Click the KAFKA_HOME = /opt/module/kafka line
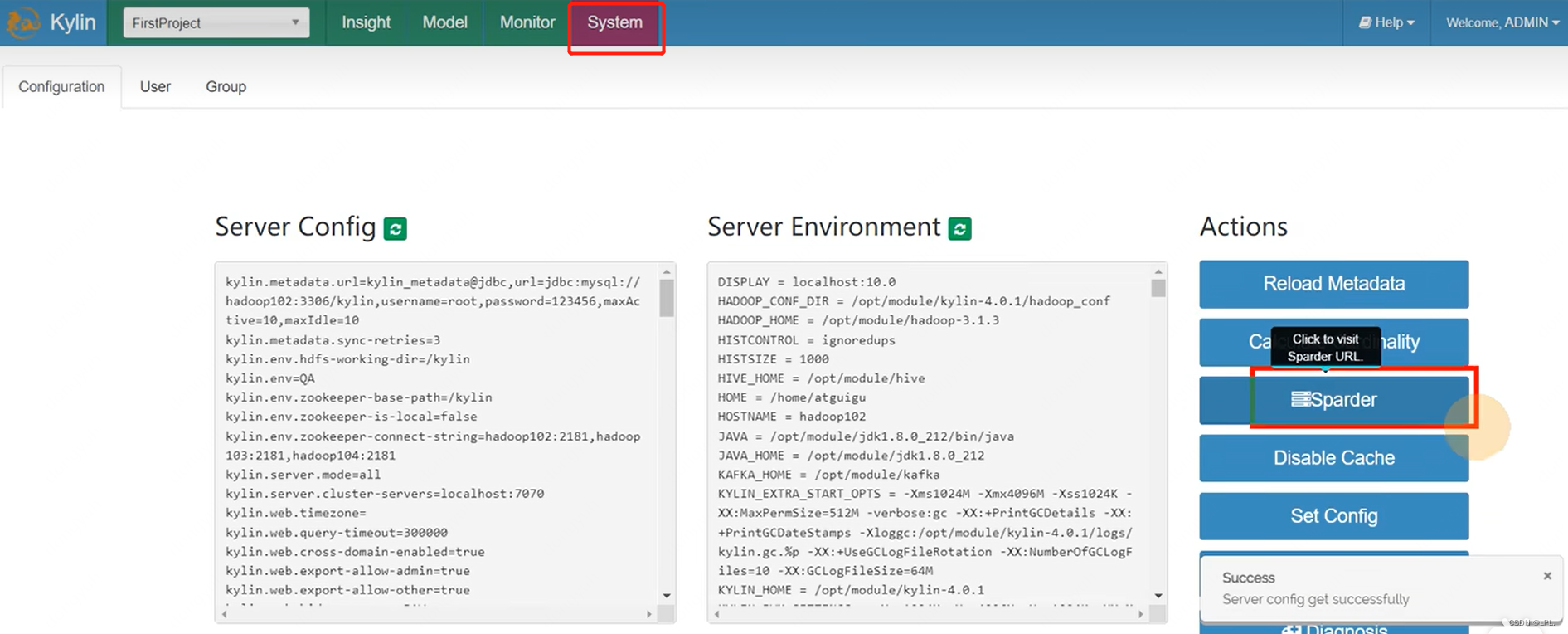Screen dimensions: 1568x634 coord(828,475)
